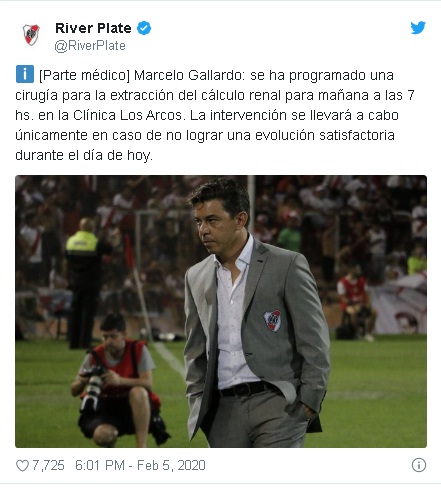Open the River Plate display name
This screenshot has width=441, height=488.
93,28
